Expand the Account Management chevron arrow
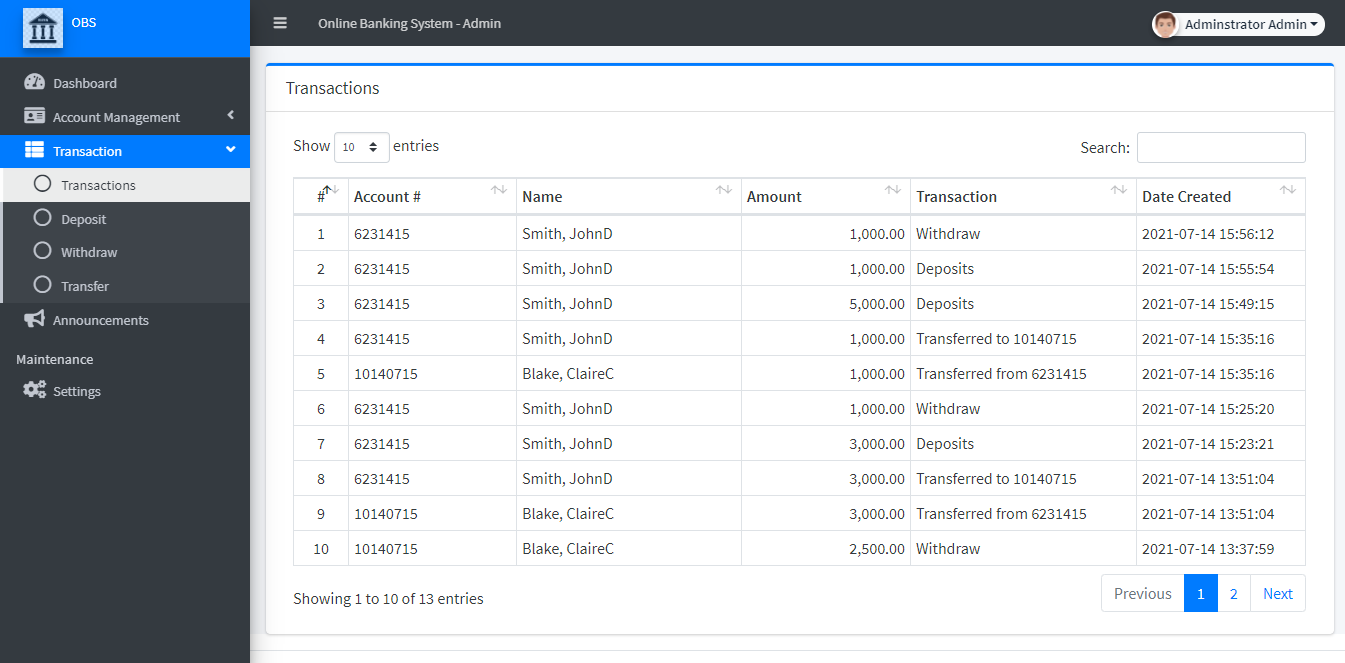 tap(230, 116)
